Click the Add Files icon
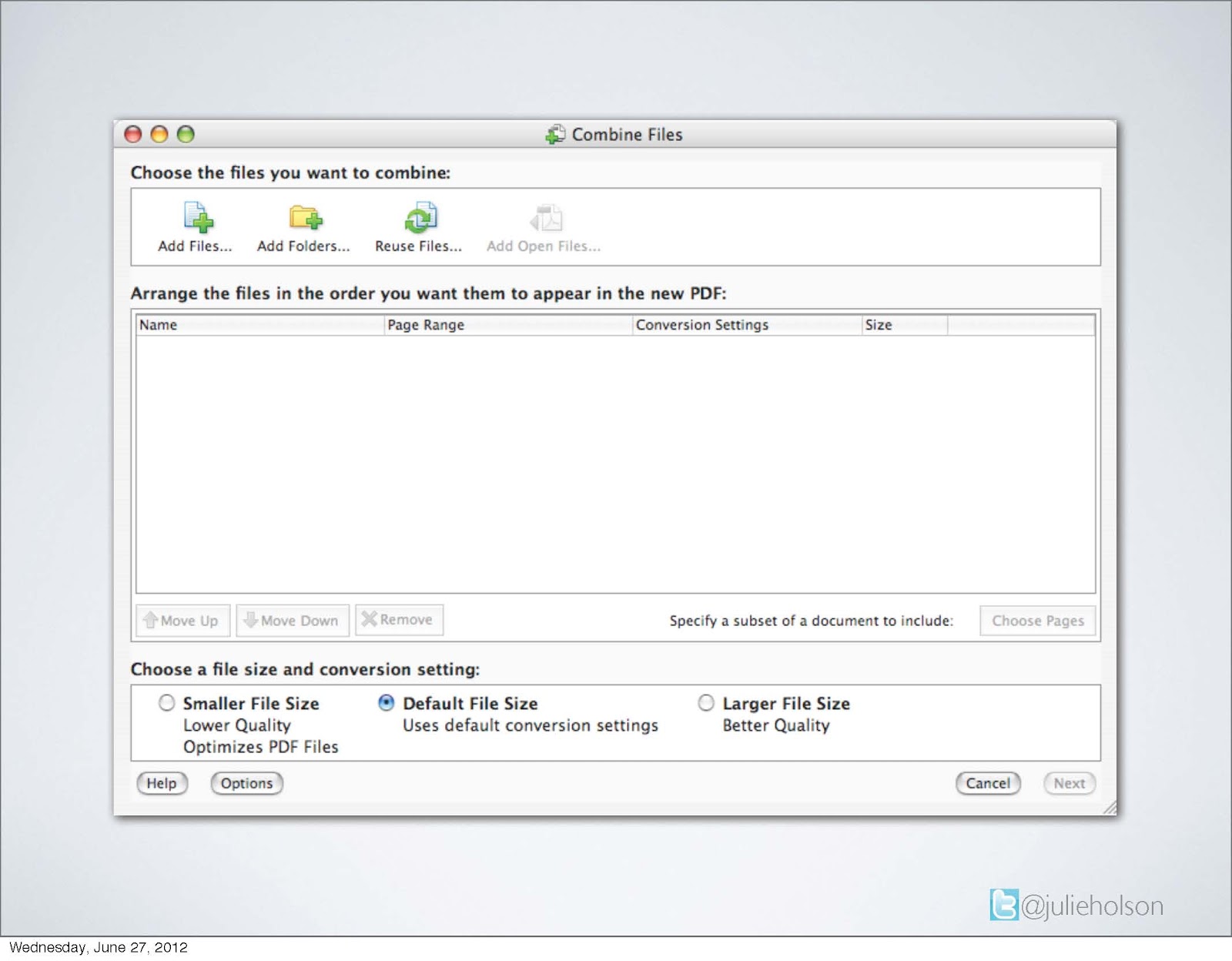Image resolution: width=1232 pixels, height=961 pixels. pyautogui.click(x=199, y=218)
